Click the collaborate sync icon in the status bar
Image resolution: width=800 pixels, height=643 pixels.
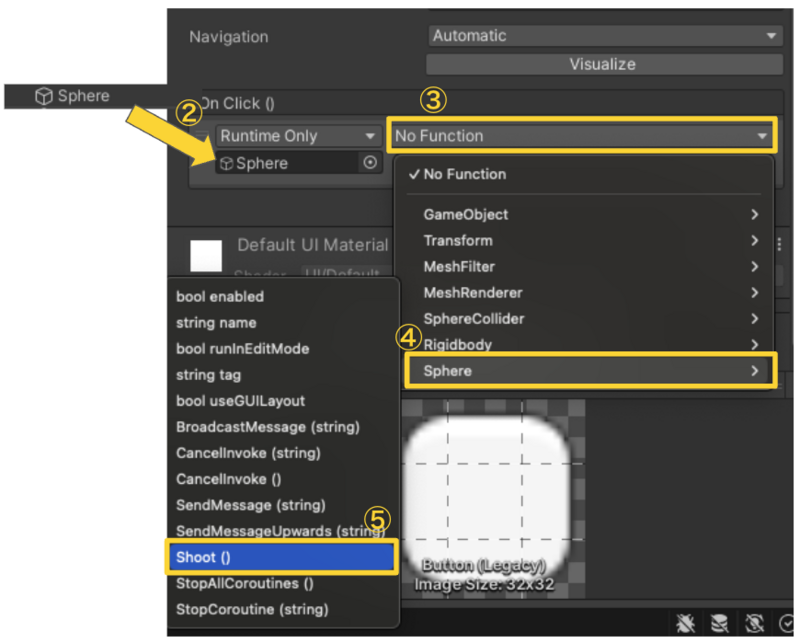pyautogui.click(x=755, y=623)
